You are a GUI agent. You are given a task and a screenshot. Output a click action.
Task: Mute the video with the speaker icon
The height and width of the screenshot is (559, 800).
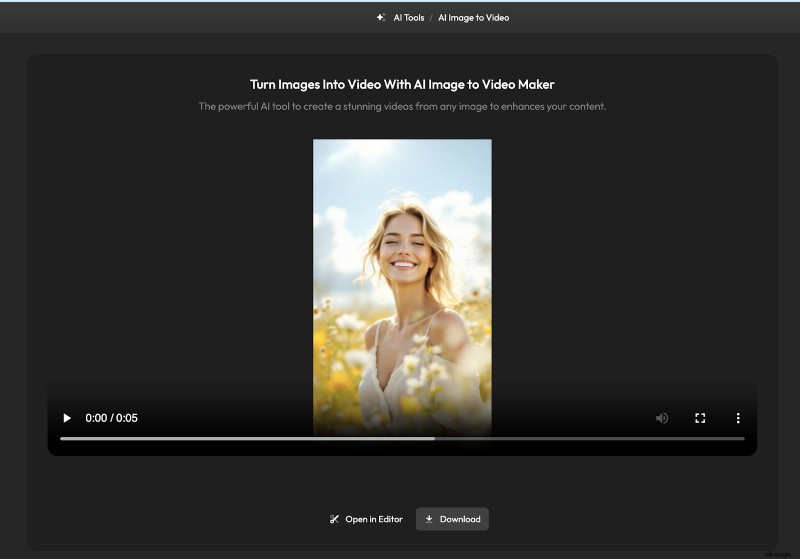[662, 418]
